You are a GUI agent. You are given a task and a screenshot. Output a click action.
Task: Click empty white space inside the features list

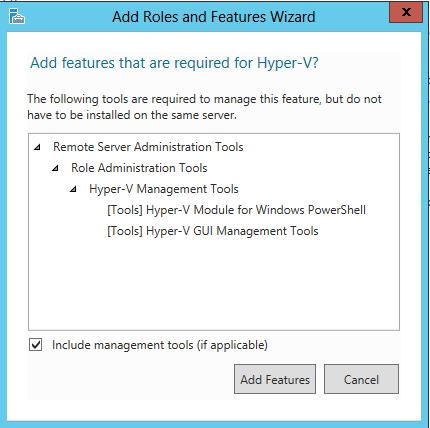click(x=214, y=283)
